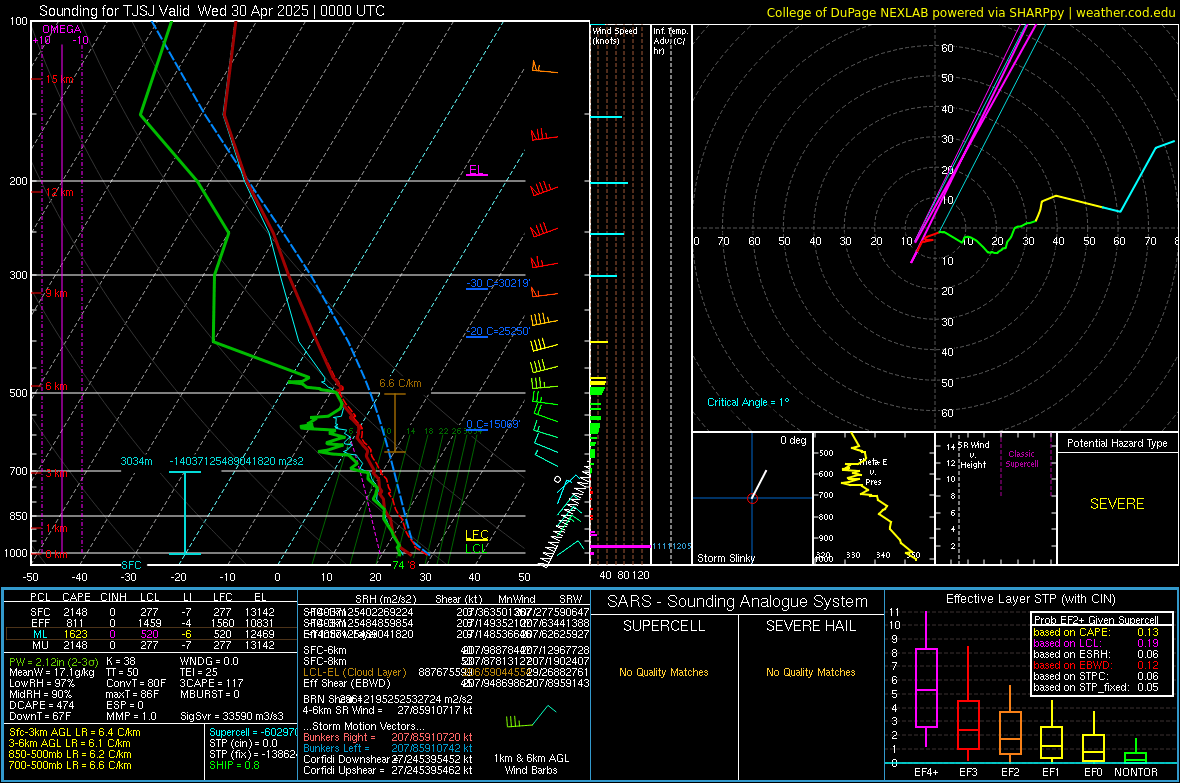Click the Bunkers Left storm motion row
This screenshot has height=783, width=1180.
pyautogui.click(x=388, y=748)
